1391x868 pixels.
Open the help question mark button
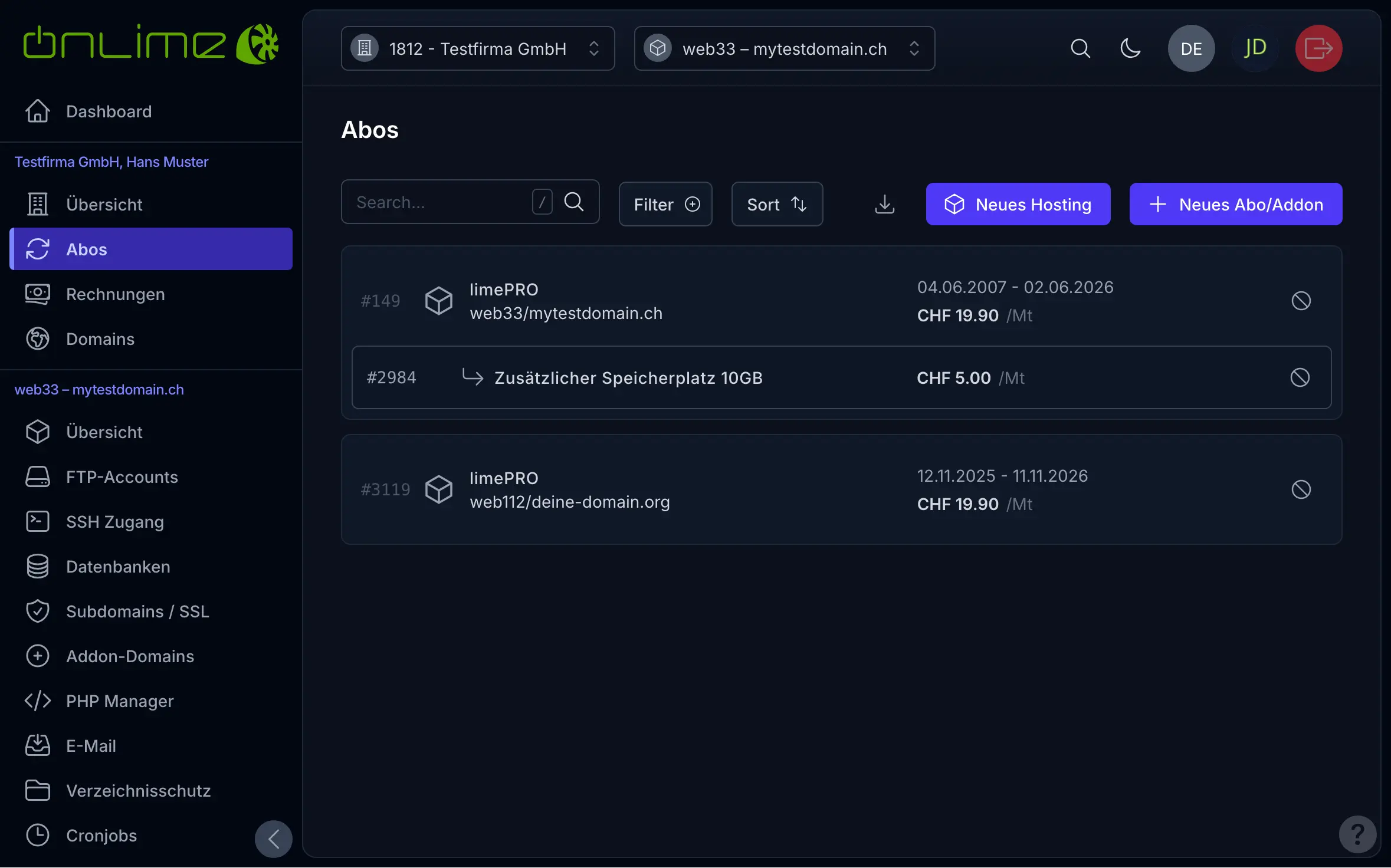coord(1357,834)
